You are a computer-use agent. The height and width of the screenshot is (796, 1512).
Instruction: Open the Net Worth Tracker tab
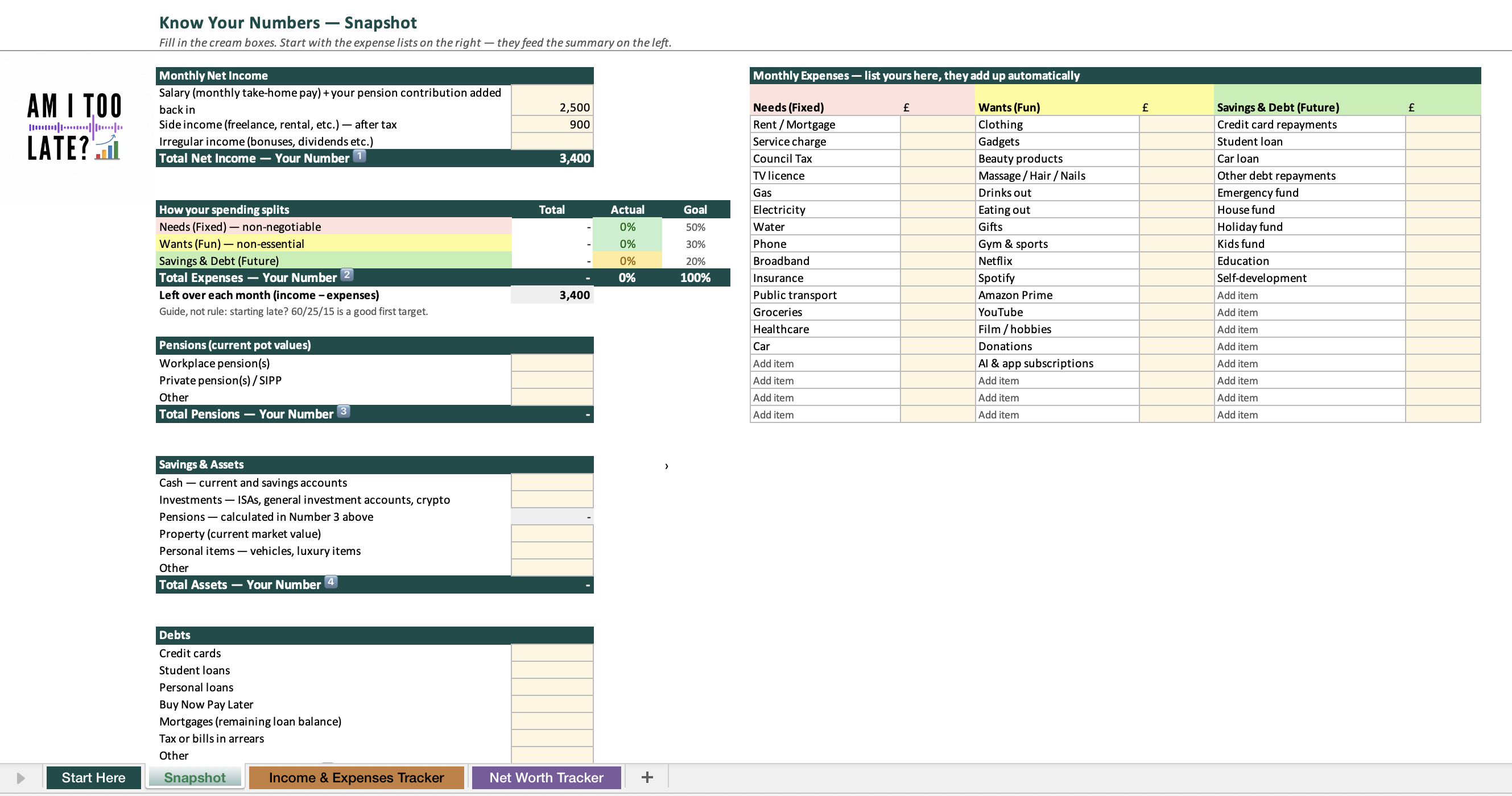click(x=546, y=777)
